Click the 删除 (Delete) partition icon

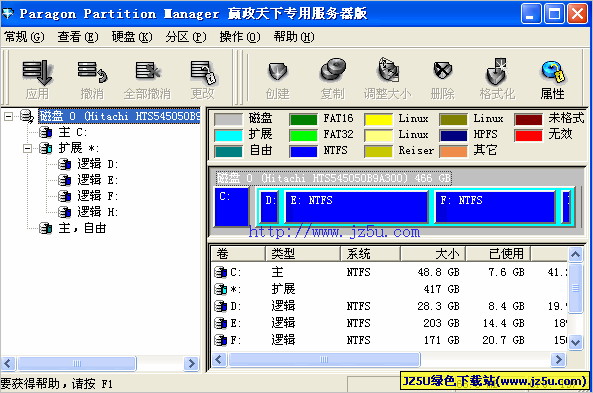coord(442,70)
